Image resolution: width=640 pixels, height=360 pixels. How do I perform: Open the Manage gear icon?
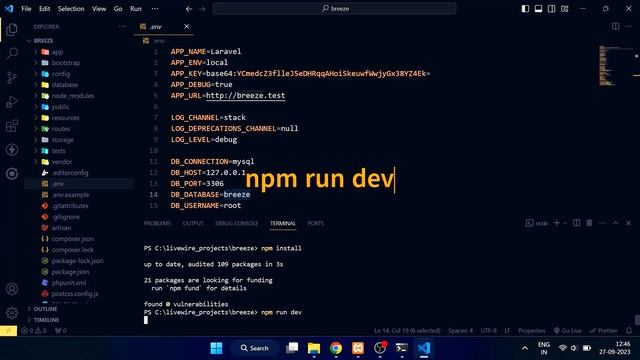[x=12, y=313]
